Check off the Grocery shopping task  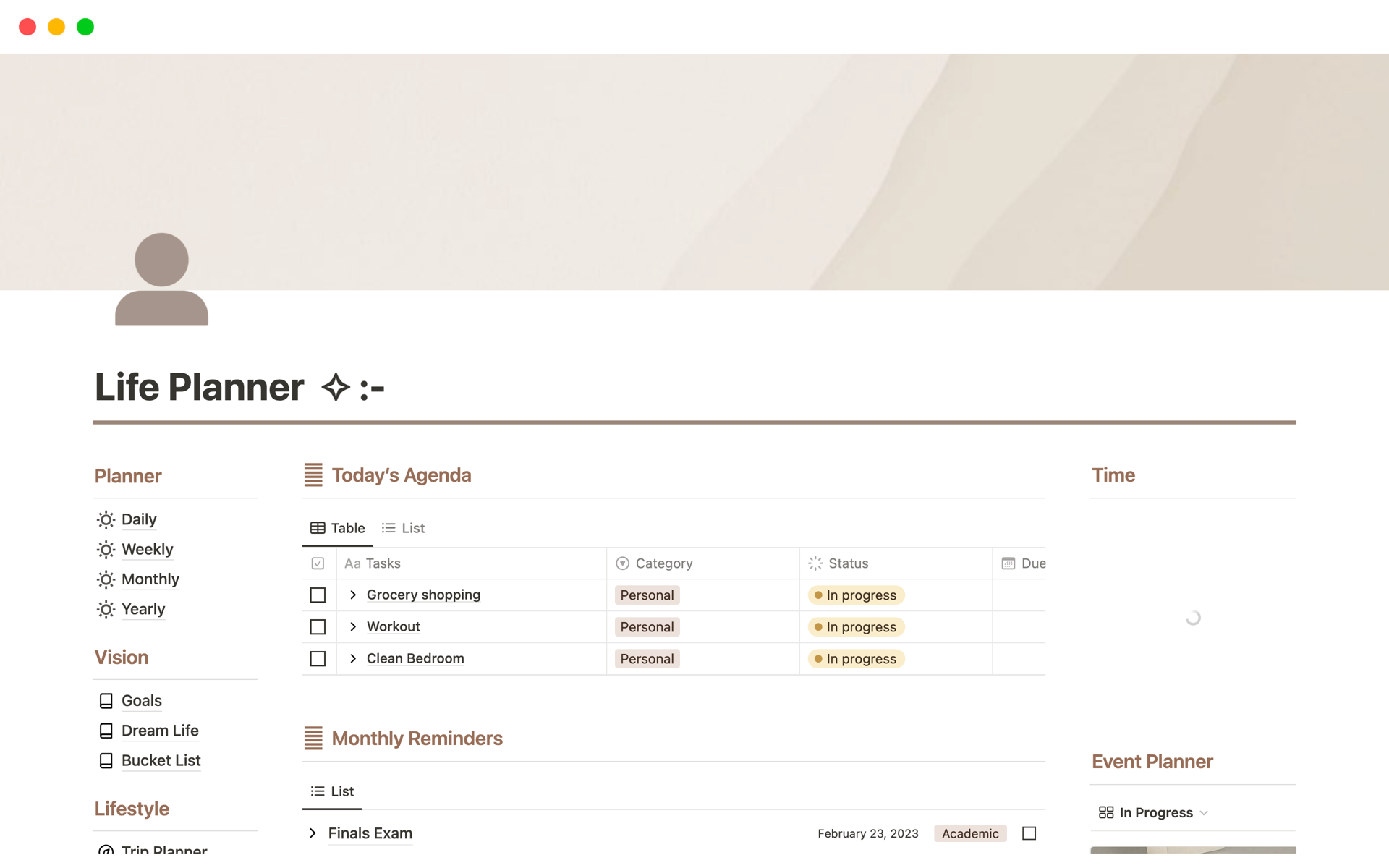tap(318, 595)
